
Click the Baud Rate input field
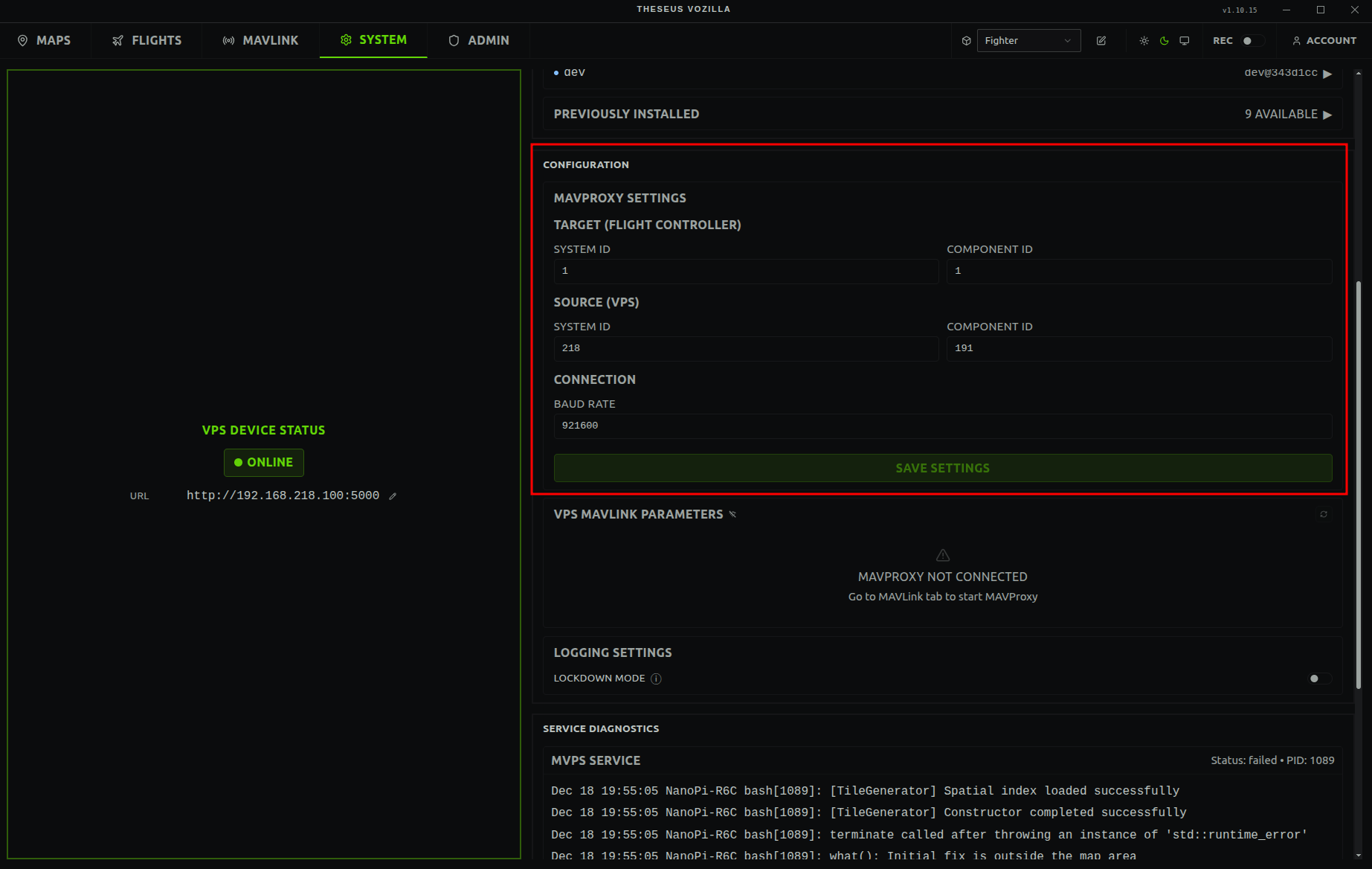click(942, 426)
